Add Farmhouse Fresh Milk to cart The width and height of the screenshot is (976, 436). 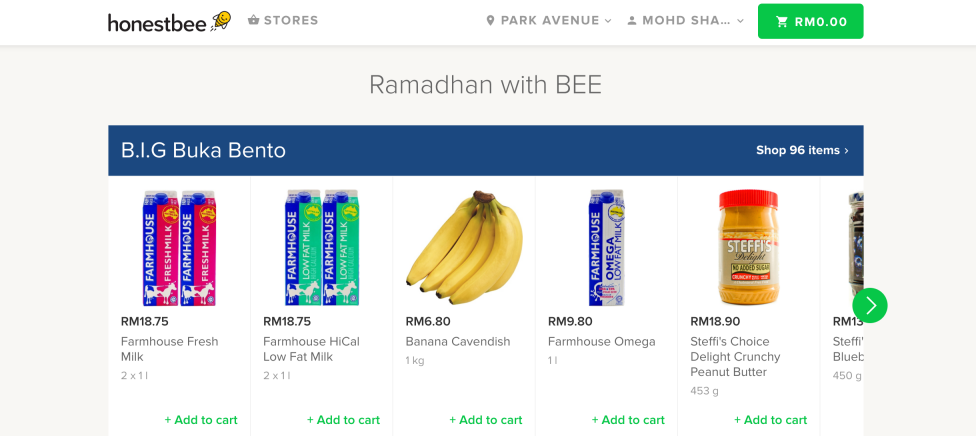pos(201,420)
